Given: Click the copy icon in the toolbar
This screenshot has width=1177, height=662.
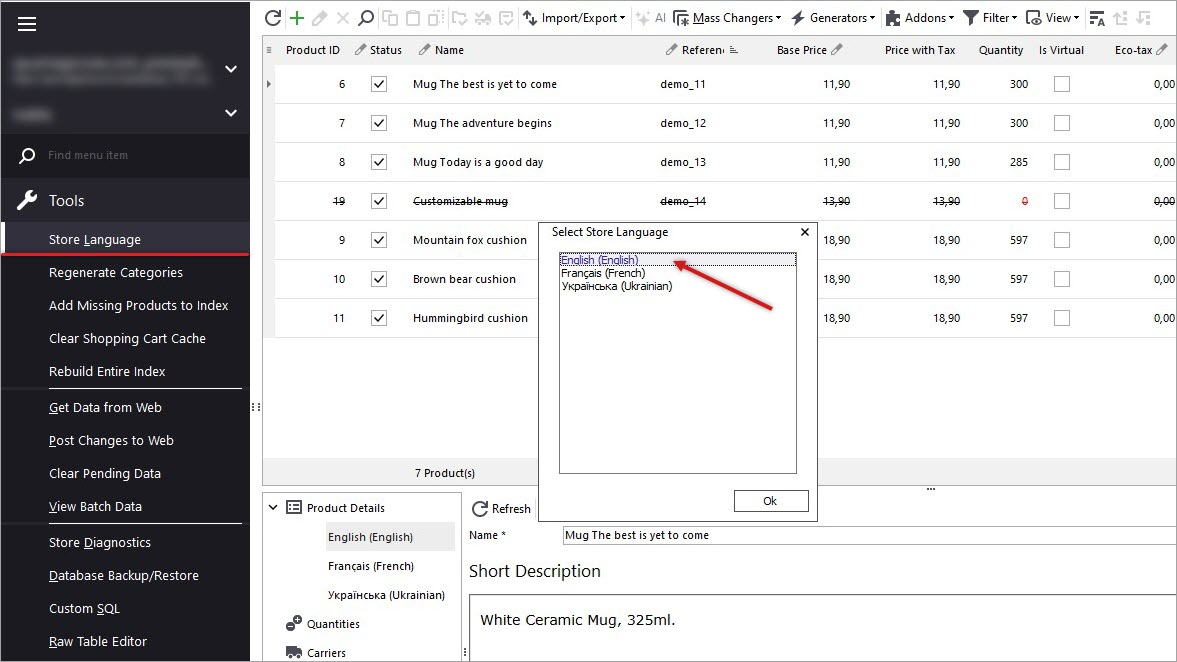Looking at the screenshot, I should [x=390, y=18].
